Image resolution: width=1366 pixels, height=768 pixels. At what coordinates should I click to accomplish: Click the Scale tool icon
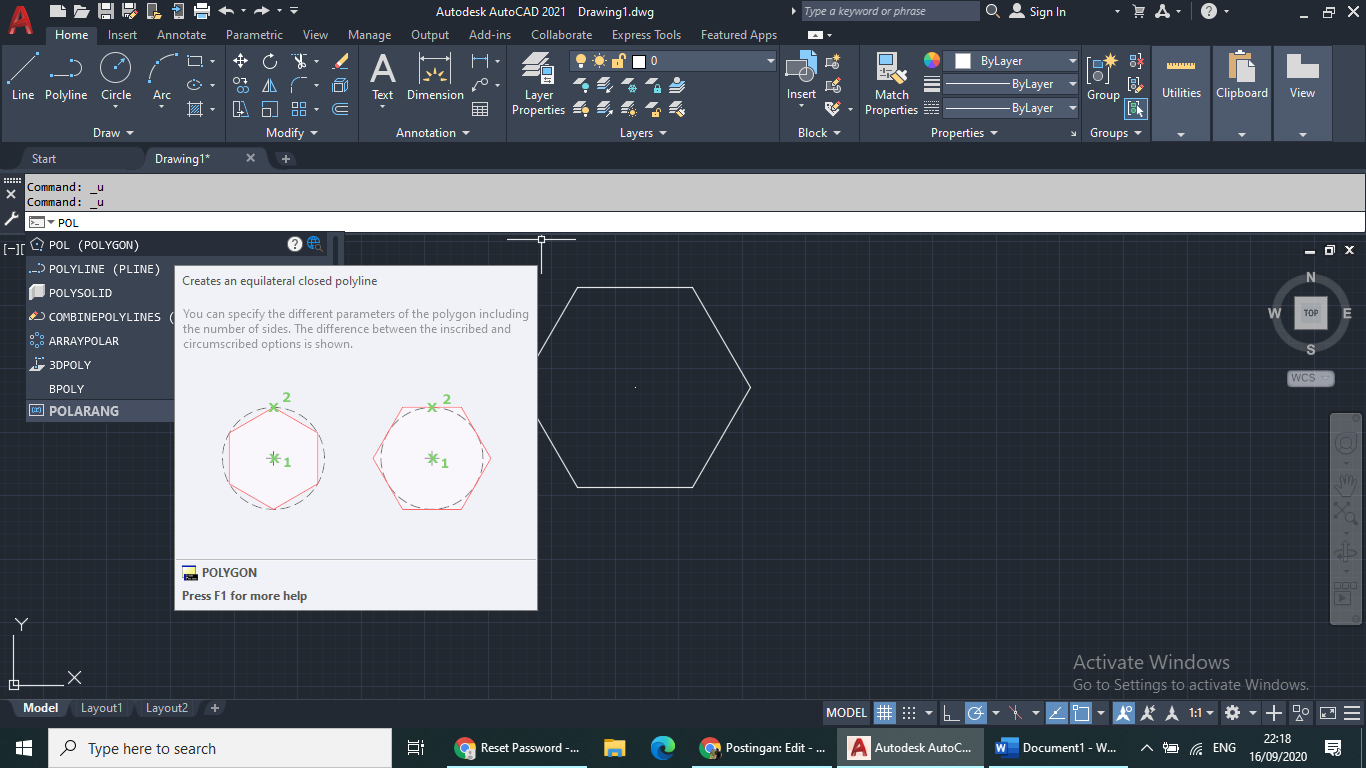270,109
